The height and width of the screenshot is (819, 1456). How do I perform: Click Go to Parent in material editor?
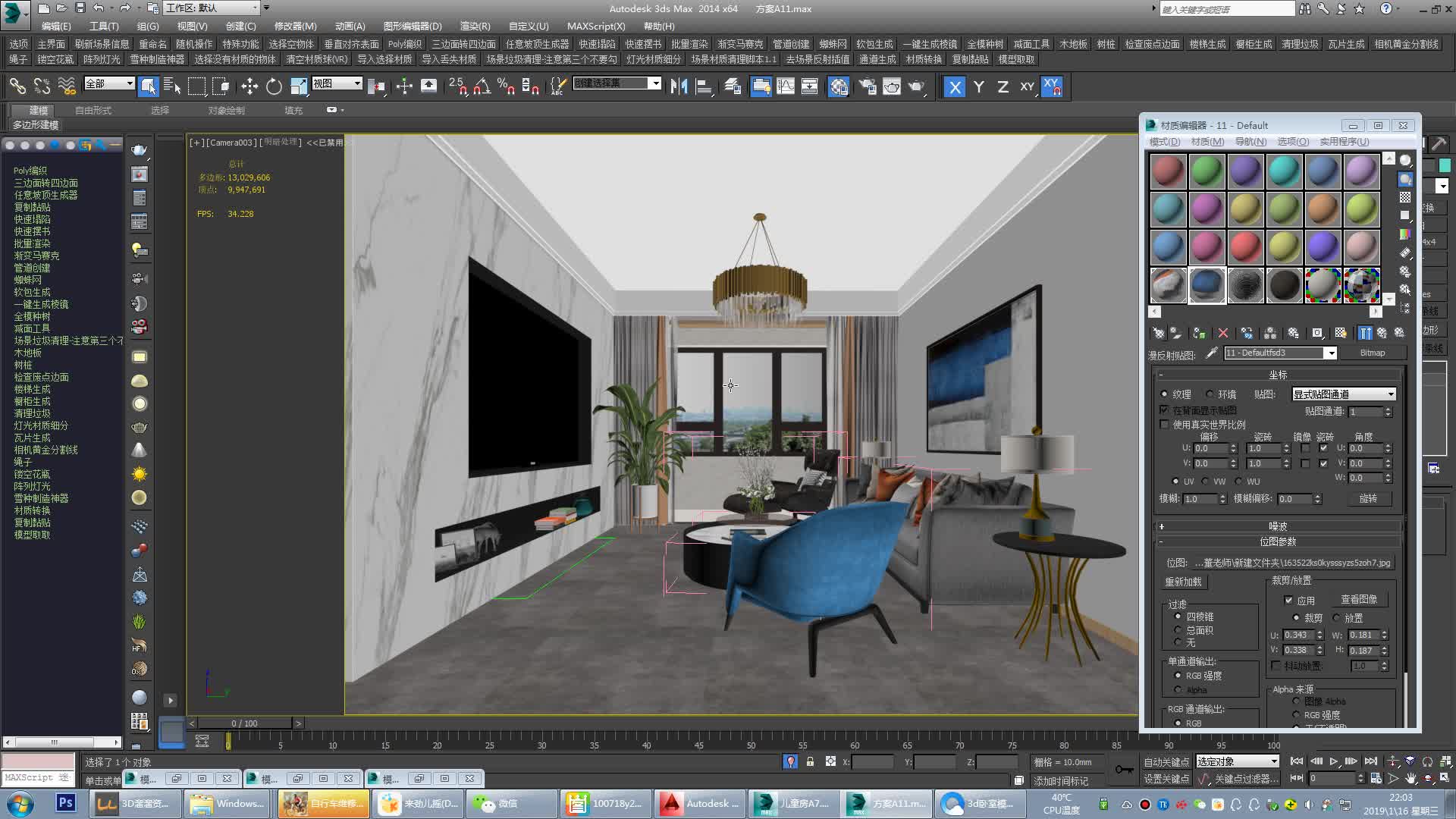tap(1382, 333)
